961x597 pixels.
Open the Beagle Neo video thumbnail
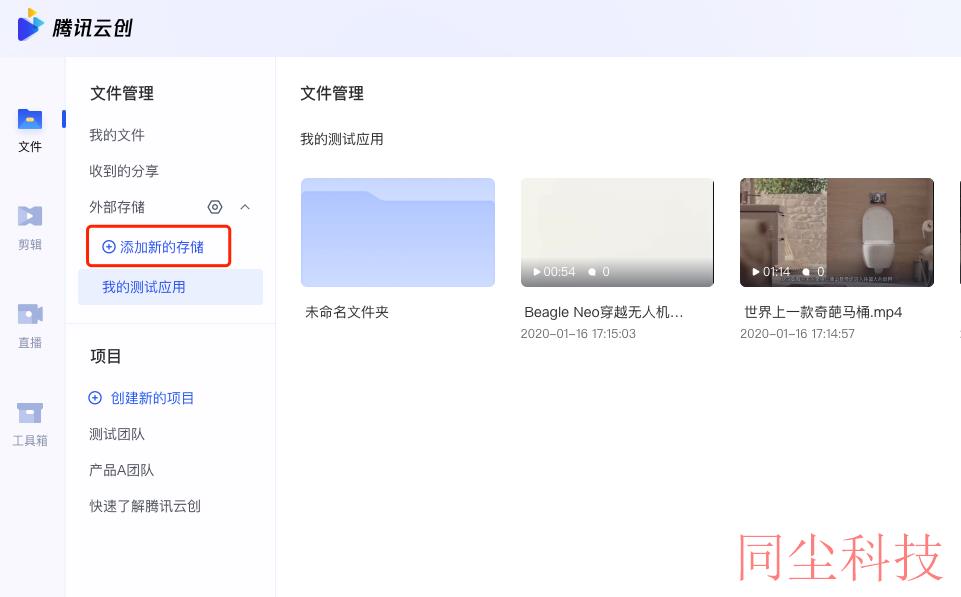click(617, 232)
